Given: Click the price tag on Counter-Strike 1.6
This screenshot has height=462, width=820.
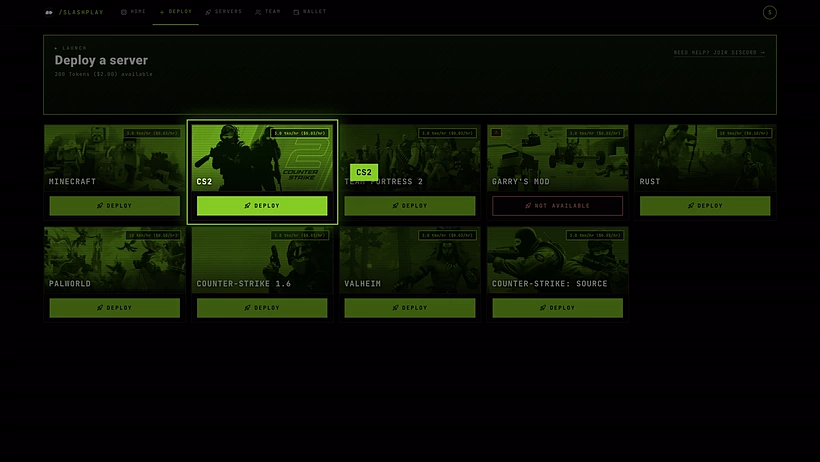Looking at the screenshot, I should pos(300,235).
